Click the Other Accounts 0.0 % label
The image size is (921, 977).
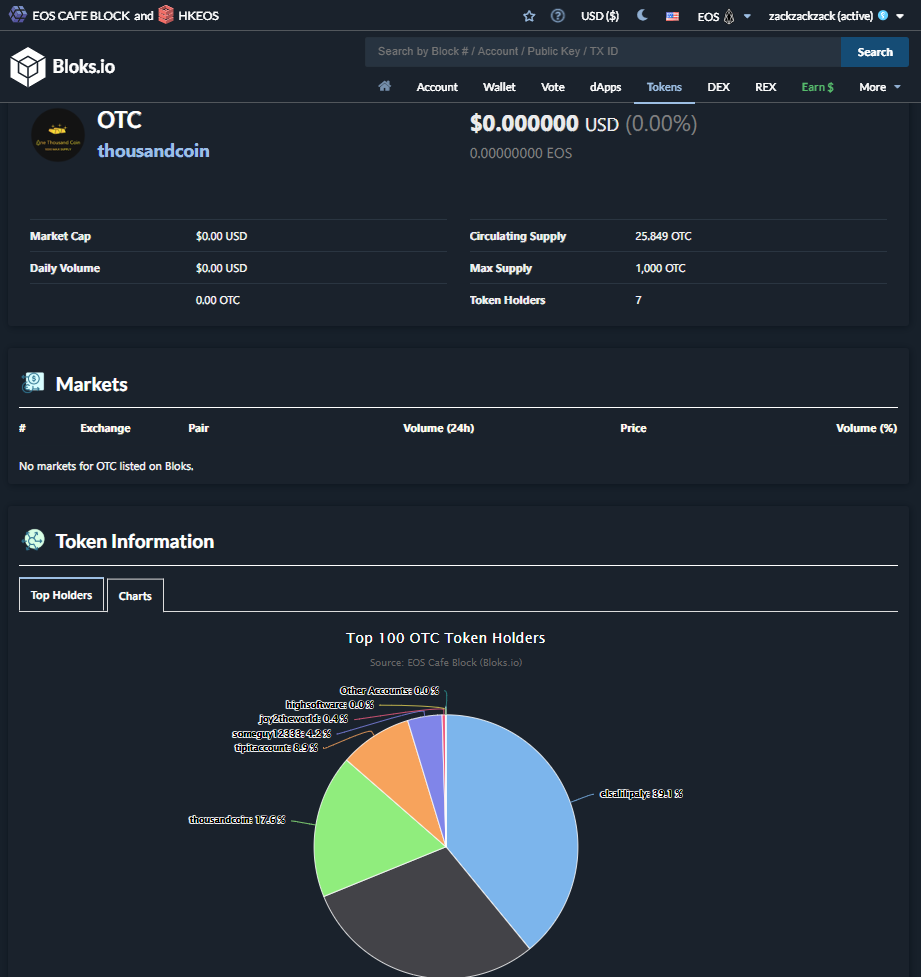(389, 690)
